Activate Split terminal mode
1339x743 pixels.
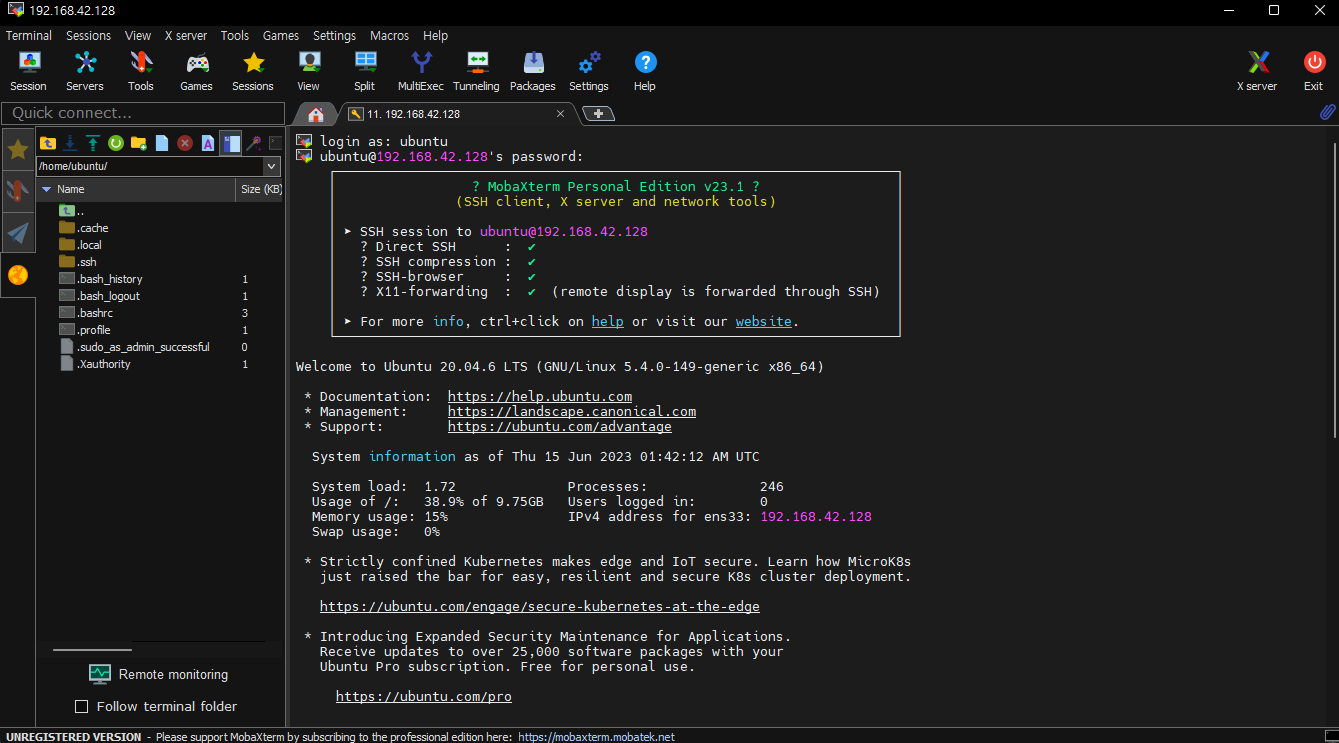[365, 71]
